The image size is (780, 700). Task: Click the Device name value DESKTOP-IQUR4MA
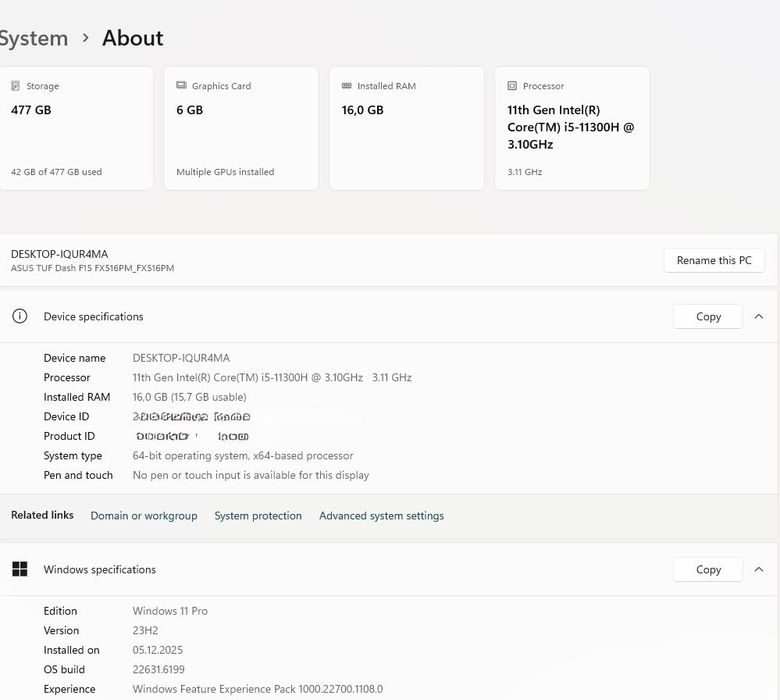[x=181, y=358]
